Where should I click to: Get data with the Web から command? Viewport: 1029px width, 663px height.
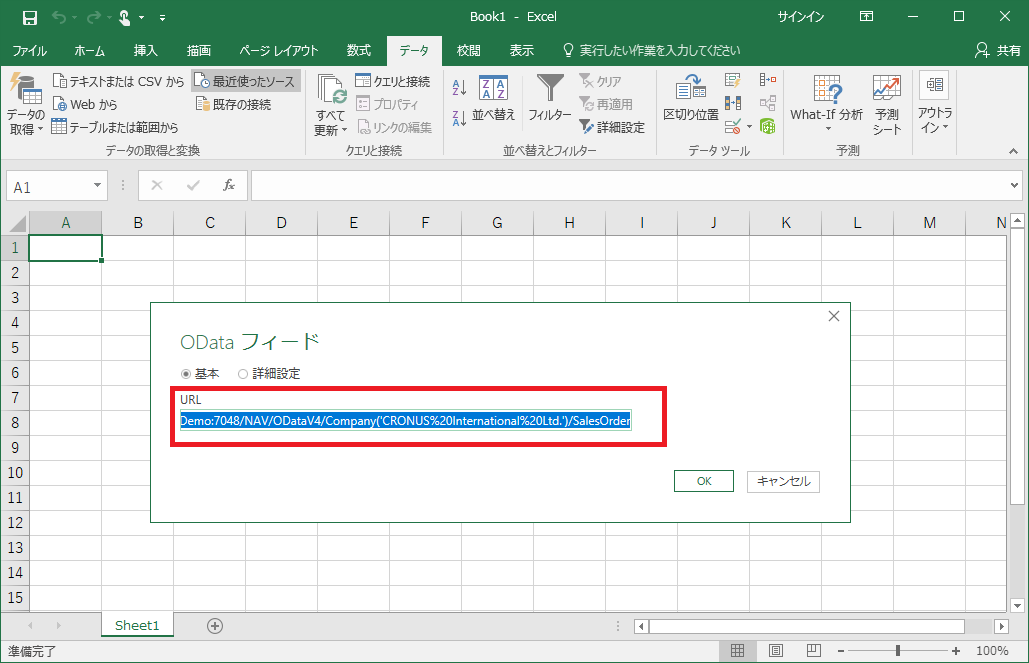(85, 104)
